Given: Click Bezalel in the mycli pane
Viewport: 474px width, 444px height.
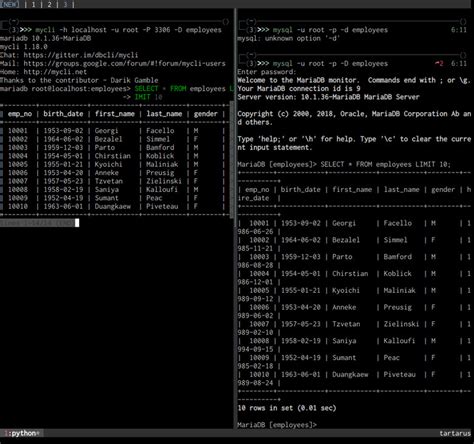Looking at the screenshot, I should coord(108,139).
